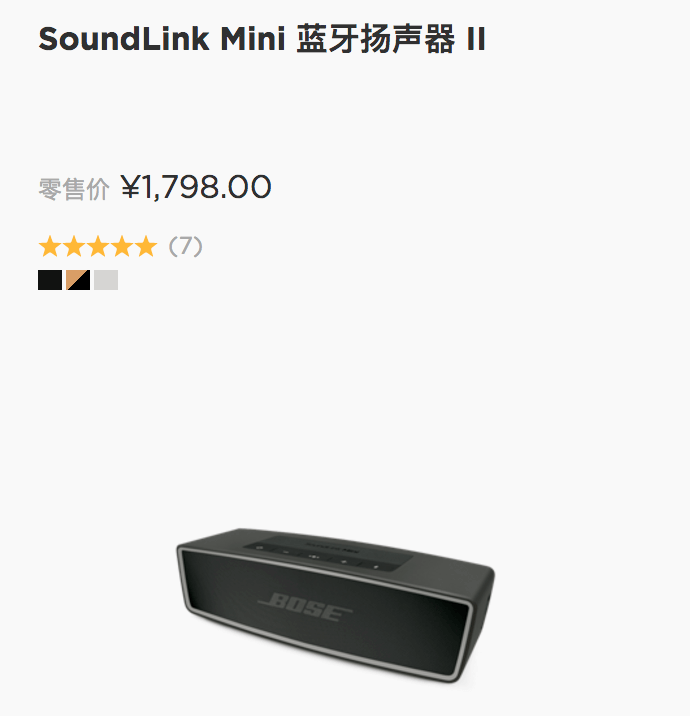The image size is (690, 716).
Task: Click the fourth yellow rating star
Action: point(122,247)
